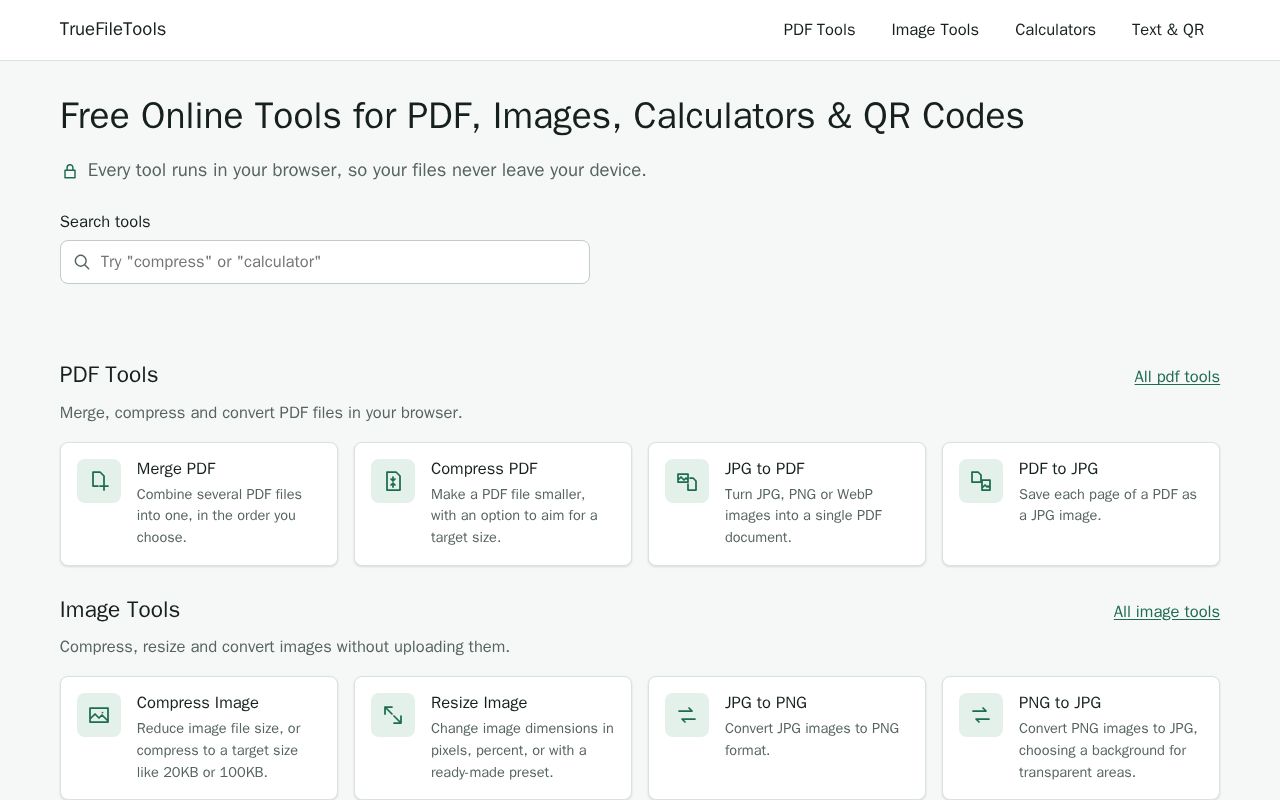The image size is (1280, 800).
Task: Click the JPG to PDF card icon
Action: (687, 481)
